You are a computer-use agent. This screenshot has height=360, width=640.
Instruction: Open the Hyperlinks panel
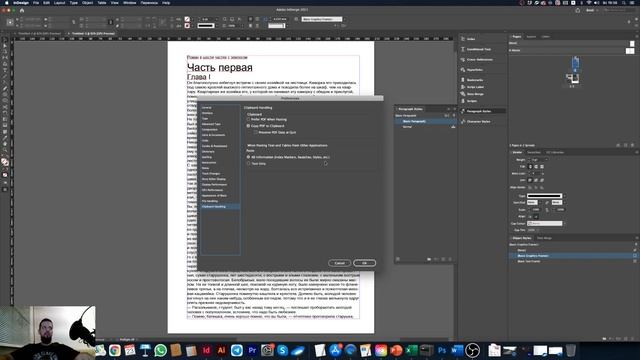pos(474,70)
